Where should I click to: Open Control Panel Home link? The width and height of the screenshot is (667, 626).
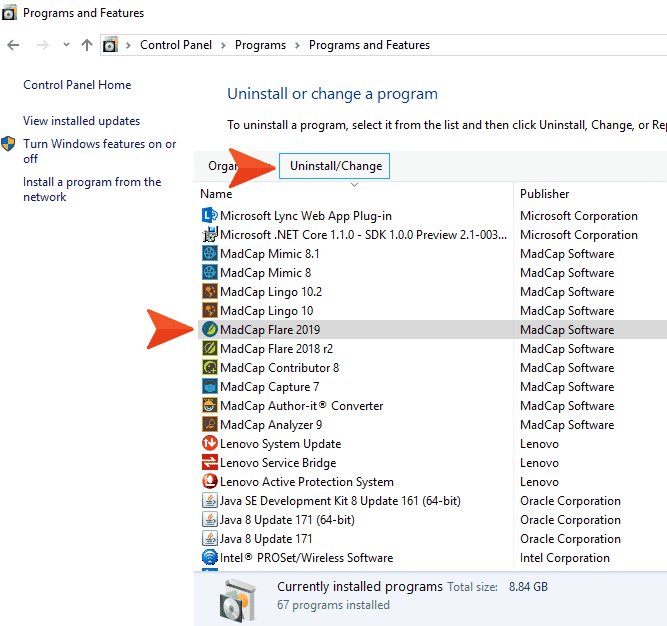77,85
